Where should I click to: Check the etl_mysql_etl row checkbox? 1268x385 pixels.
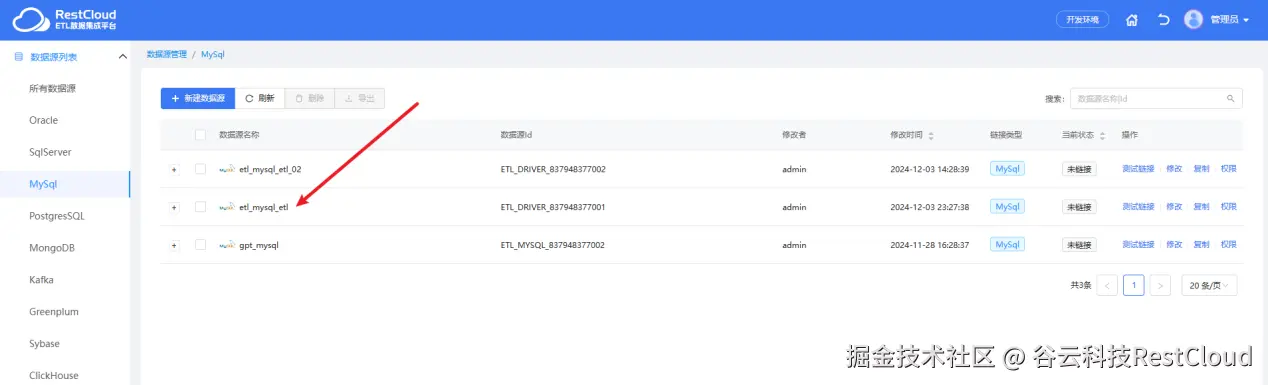pyautogui.click(x=200, y=207)
